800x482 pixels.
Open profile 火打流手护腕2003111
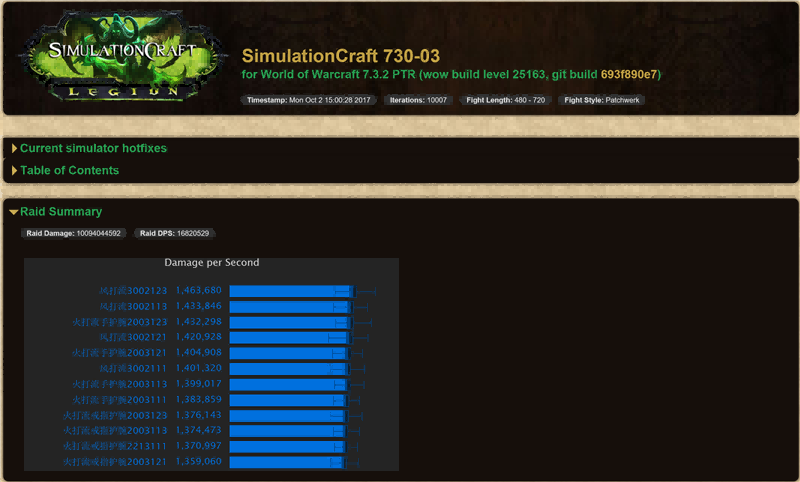click(x=120, y=400)
